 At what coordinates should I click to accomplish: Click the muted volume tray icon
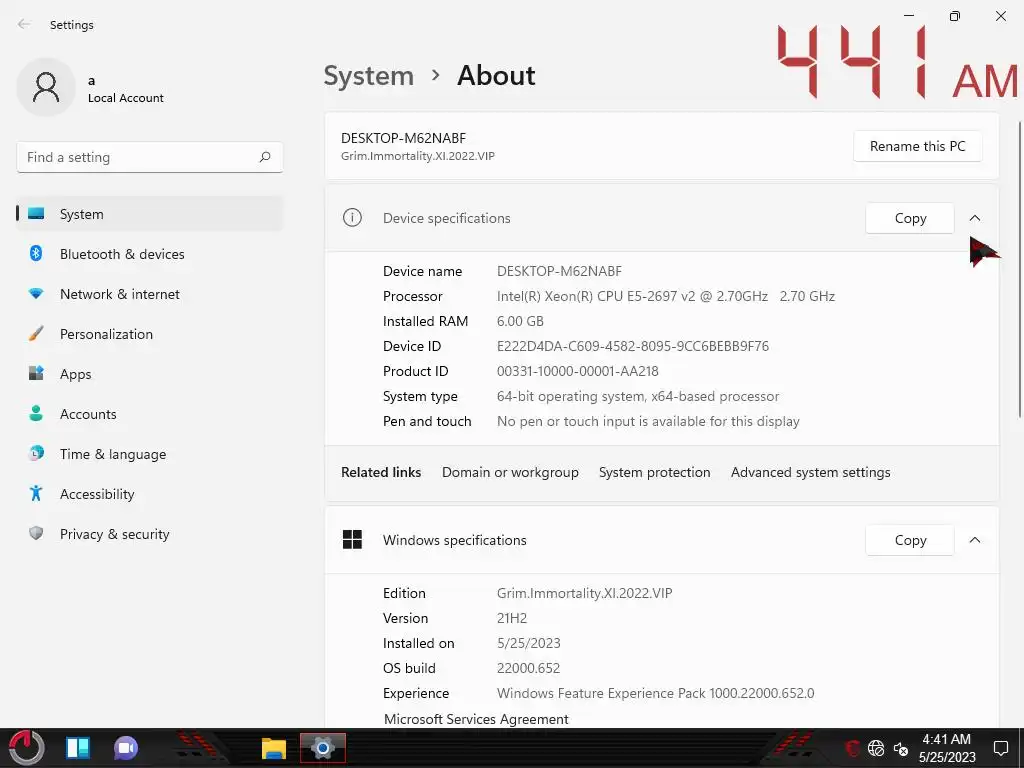901,748
